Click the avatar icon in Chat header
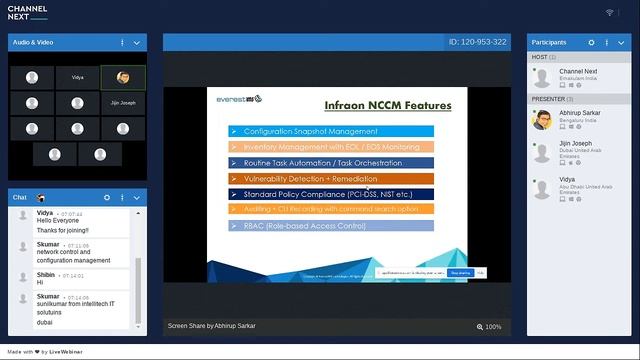Image resolution: width=640 pixels, height=360 pixels. click(x=40, y=198)
